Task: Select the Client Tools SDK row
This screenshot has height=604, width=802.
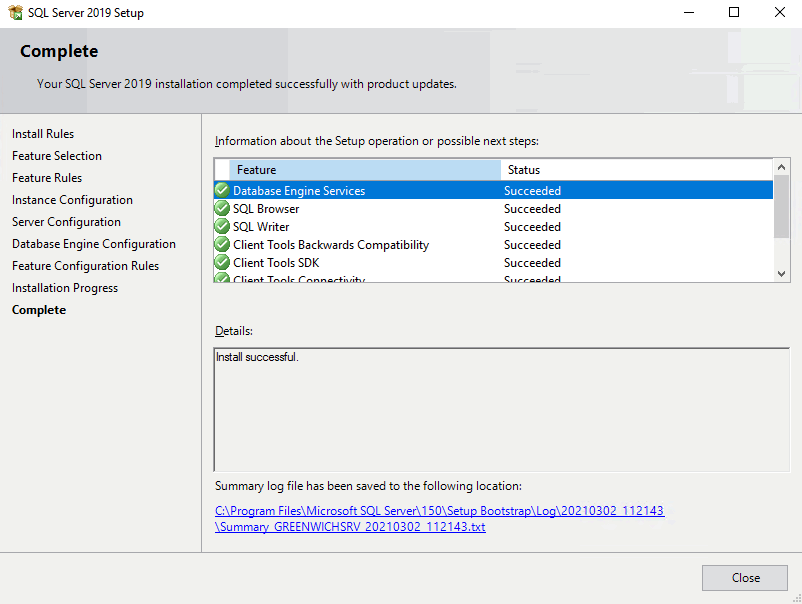Action: click(x=494, y=262)
